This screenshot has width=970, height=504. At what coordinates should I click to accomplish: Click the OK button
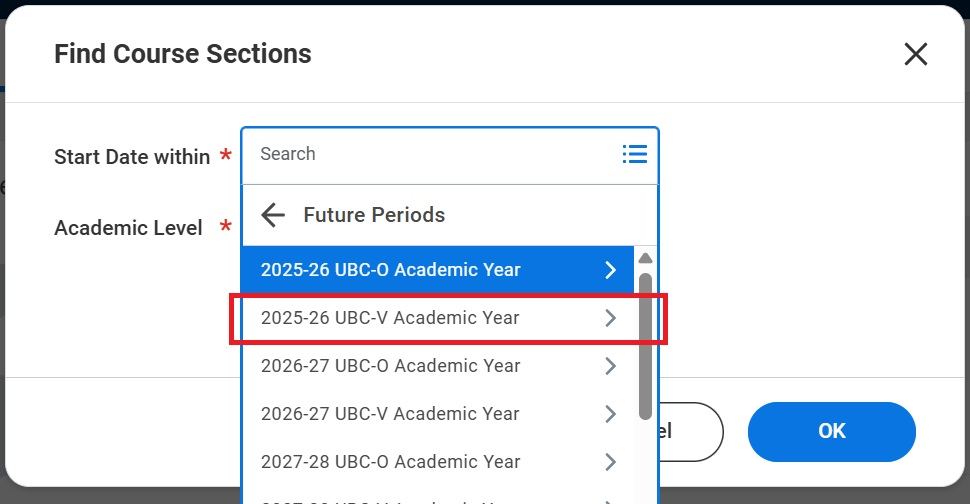(x=831, y=432)
